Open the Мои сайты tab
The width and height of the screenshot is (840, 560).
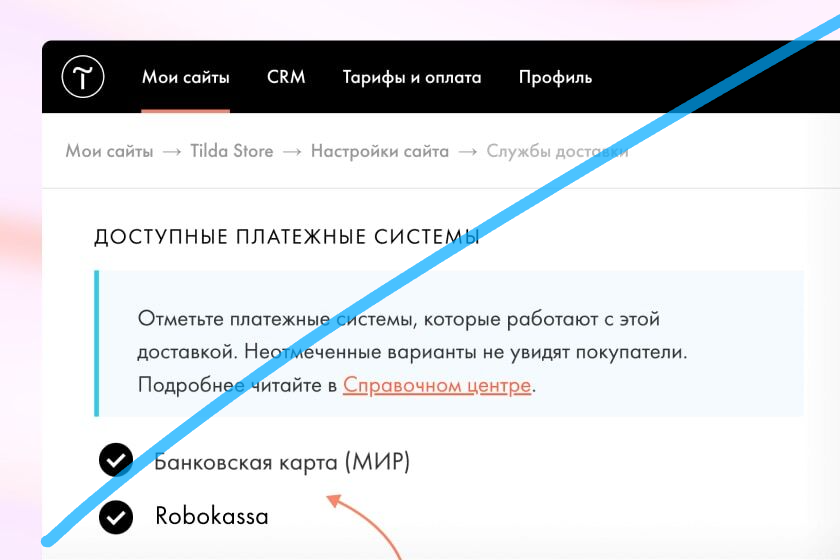pyautogui.click(x=185, y=78)
